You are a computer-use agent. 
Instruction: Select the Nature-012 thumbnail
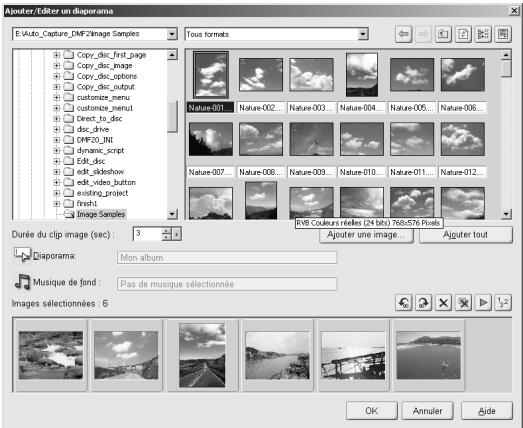pos(463,139)
